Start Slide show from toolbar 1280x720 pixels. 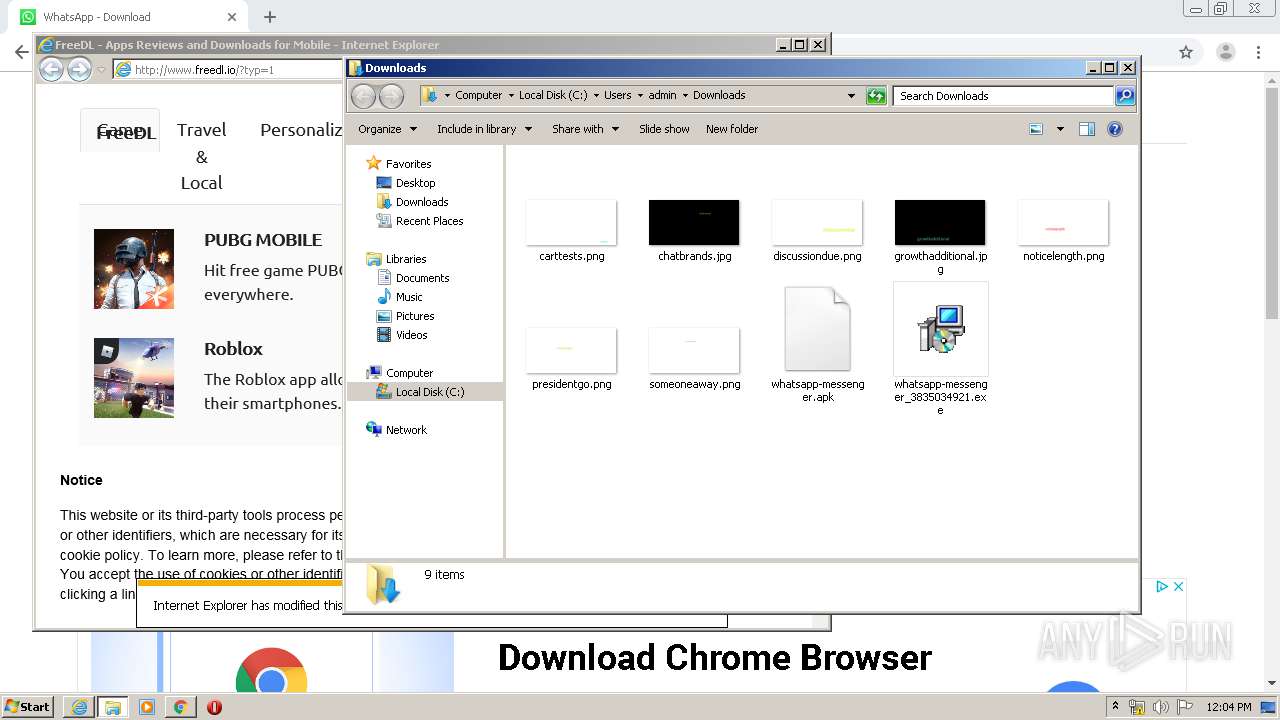[664, 129]
